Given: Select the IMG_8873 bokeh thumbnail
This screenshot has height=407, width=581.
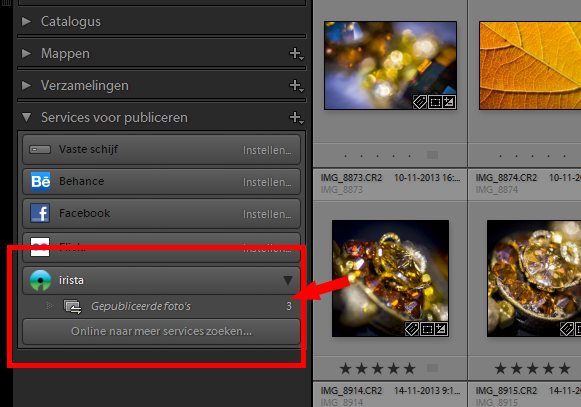Looking at the screenshot, I should coord(391,66).
